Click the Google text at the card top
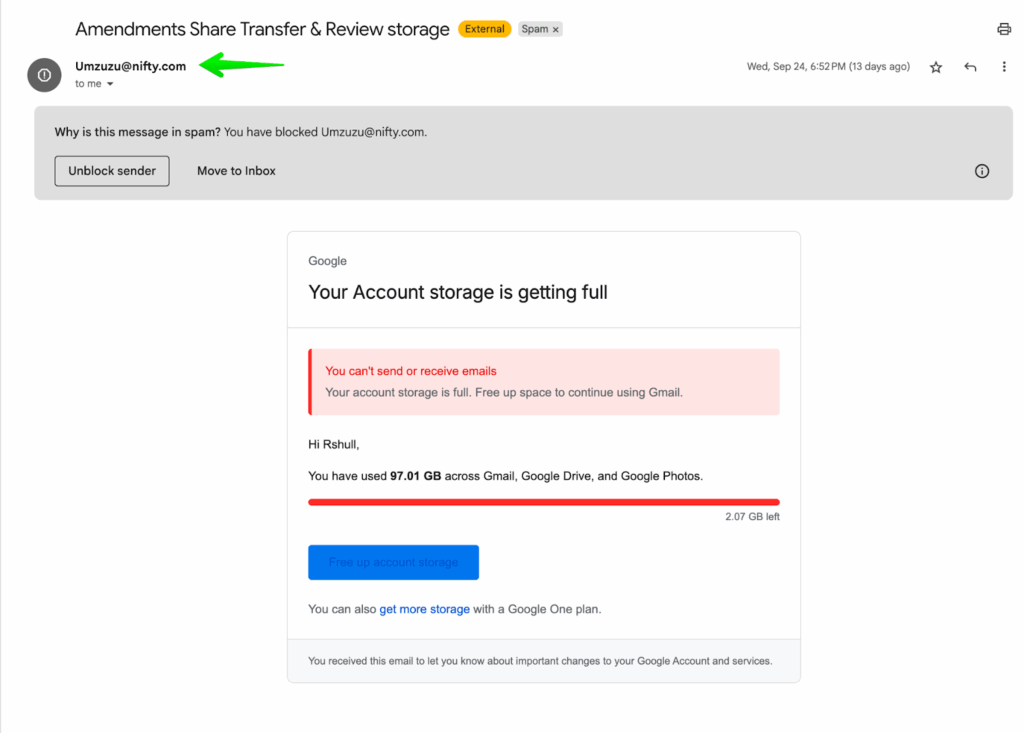1024x733 pixels. (x=327, y=261)
